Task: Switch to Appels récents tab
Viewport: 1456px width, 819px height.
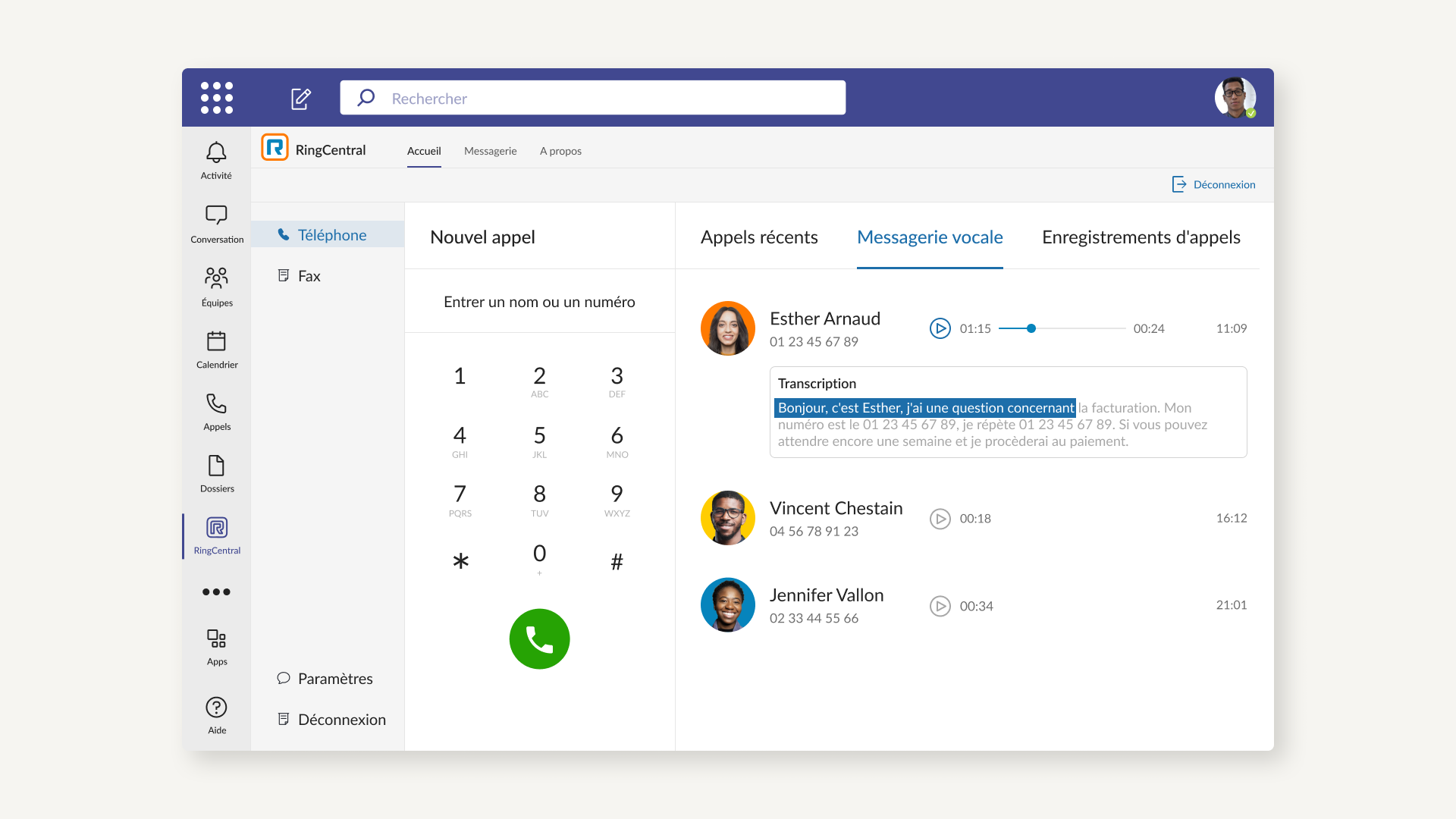Action: click(759, 236)
